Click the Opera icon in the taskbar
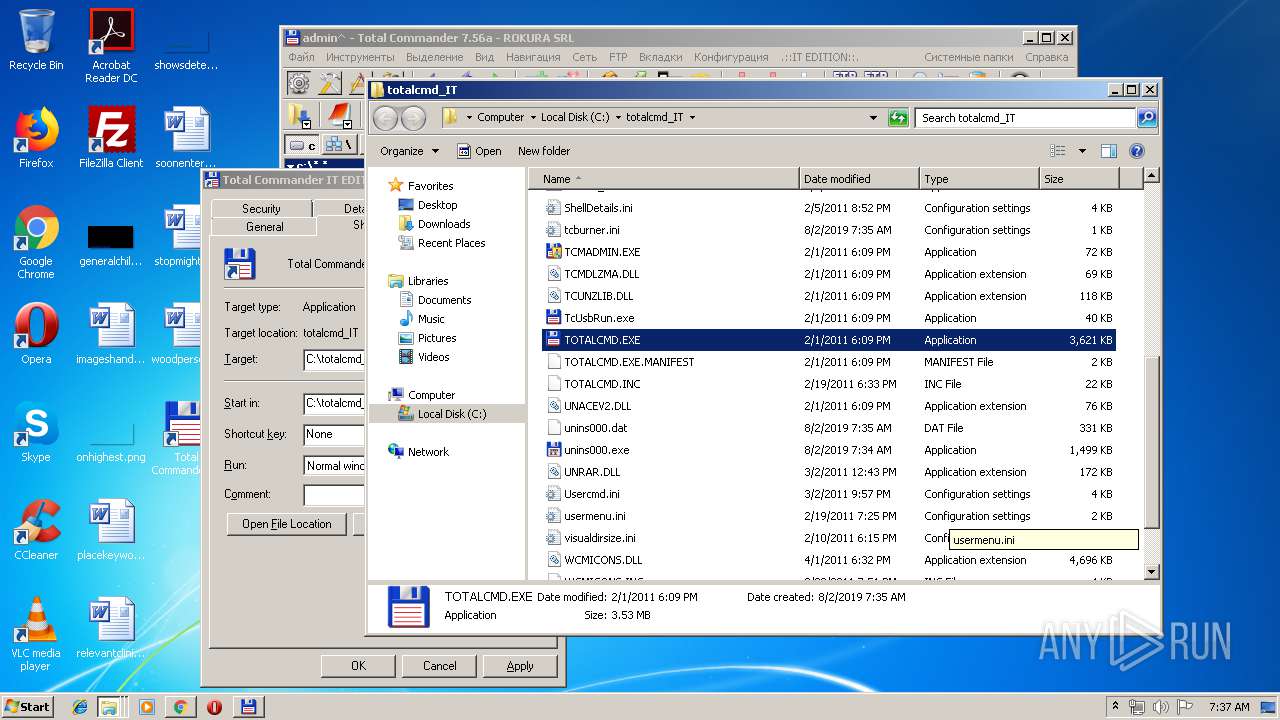The width and height of the screenshot is (1280, 720). 214,707
